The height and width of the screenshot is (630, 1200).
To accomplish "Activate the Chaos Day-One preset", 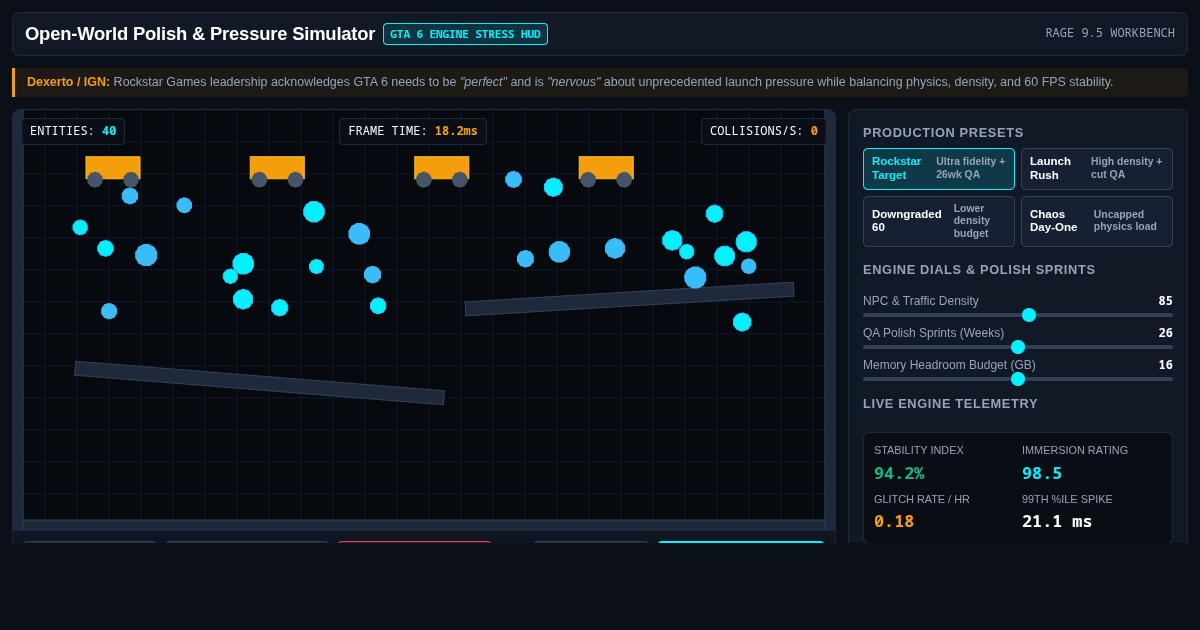I will pos(1097,221).
